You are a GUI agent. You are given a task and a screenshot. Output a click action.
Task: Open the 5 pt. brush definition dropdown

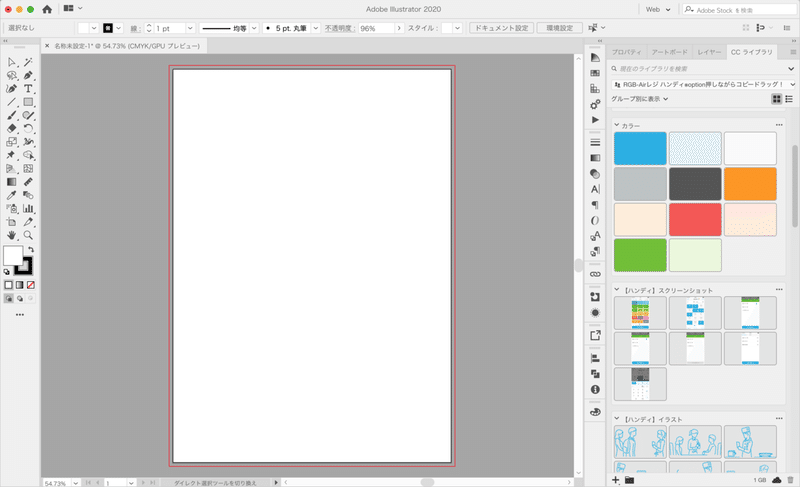click(316, 28)
